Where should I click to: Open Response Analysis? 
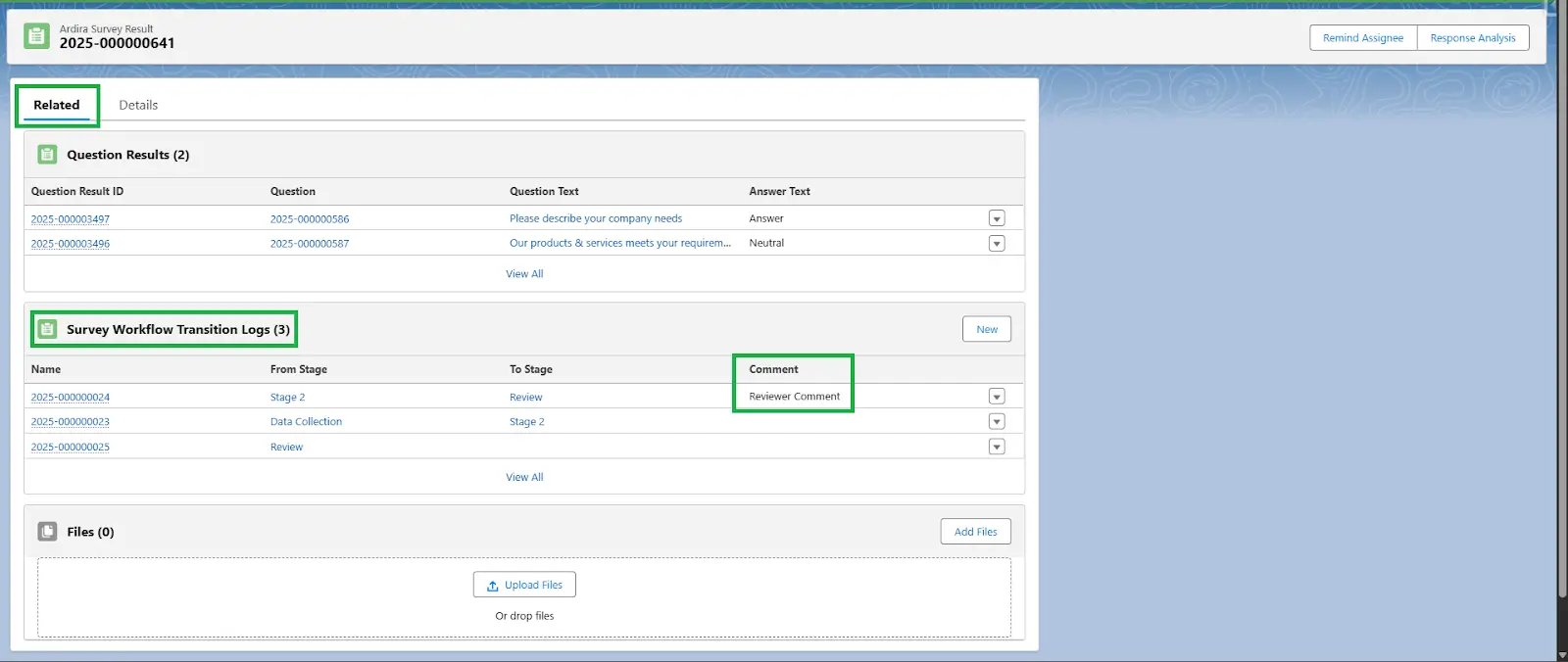click(1473, 38)
